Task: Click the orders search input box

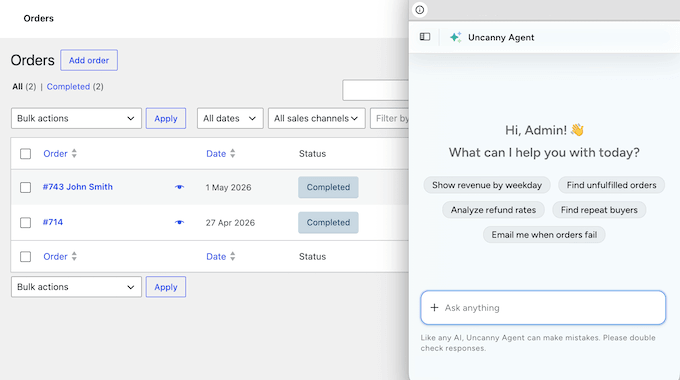Action: pos(376,90)
